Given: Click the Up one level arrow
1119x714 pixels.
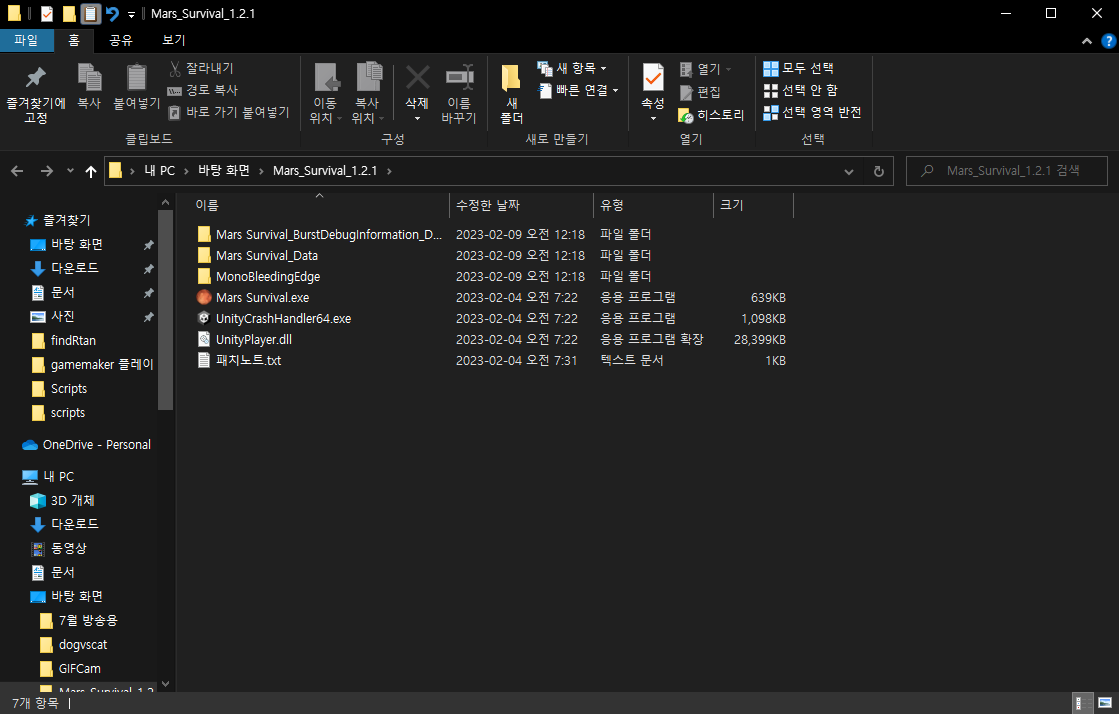Looking at the screenshot, I should 91,171.
